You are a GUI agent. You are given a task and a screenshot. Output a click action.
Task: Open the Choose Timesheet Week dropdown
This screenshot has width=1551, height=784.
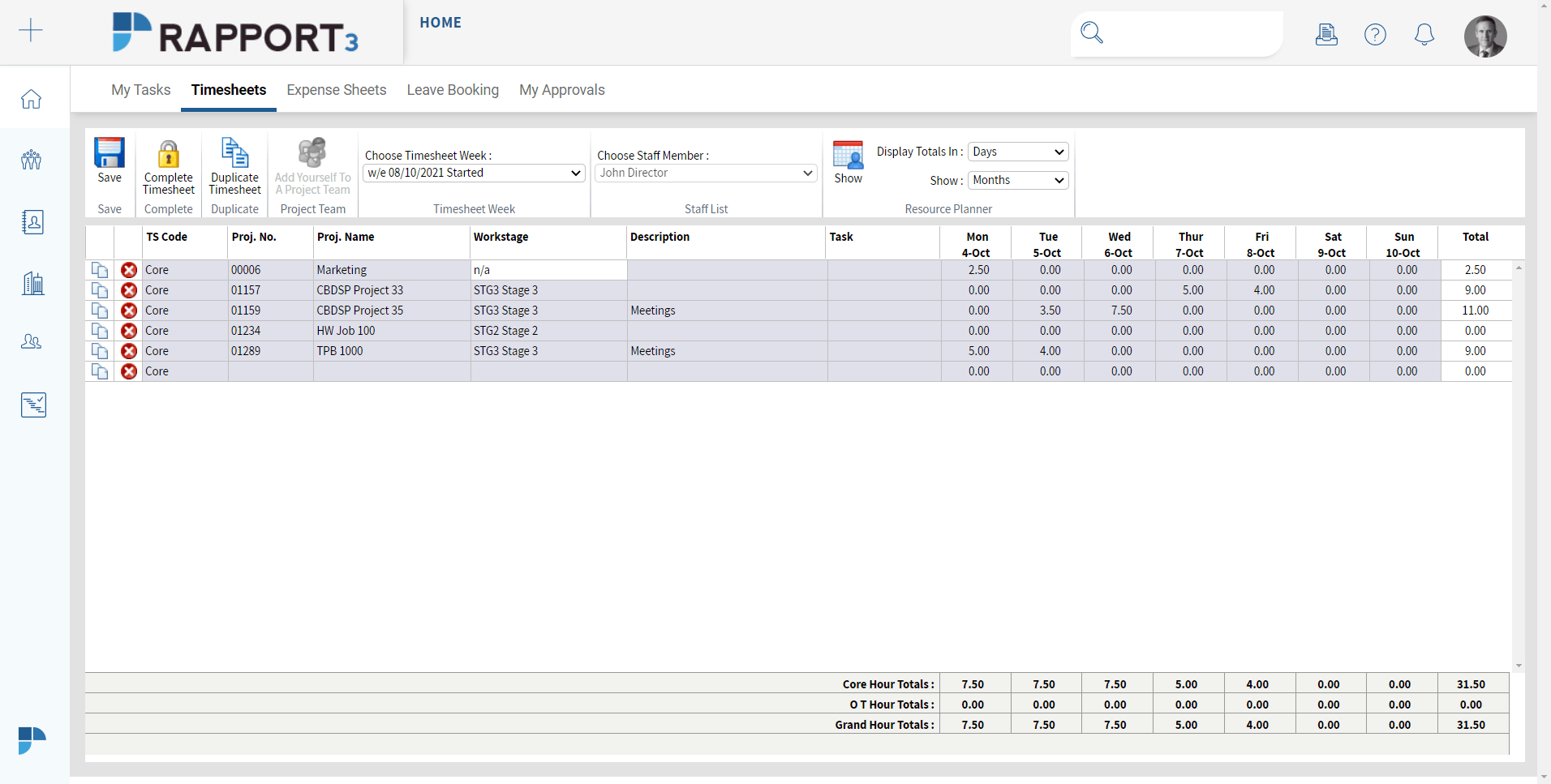pyautogui.click(x=473, y=173)
